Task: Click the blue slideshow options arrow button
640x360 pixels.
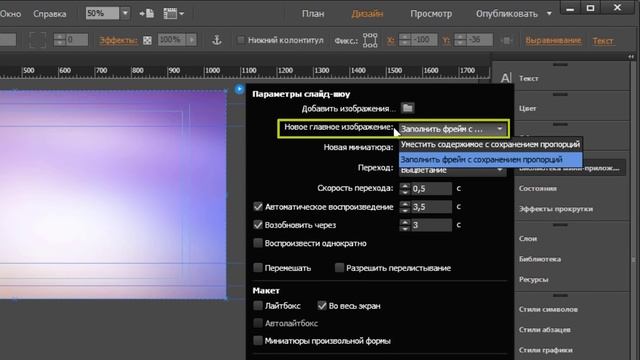Action: tap(240, 89)
